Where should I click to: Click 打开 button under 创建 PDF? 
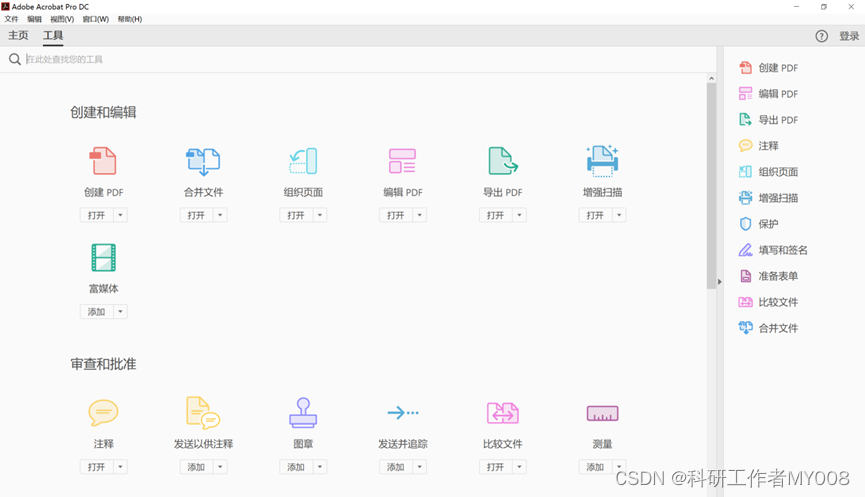pyautogui.click(x=97, y=215)
